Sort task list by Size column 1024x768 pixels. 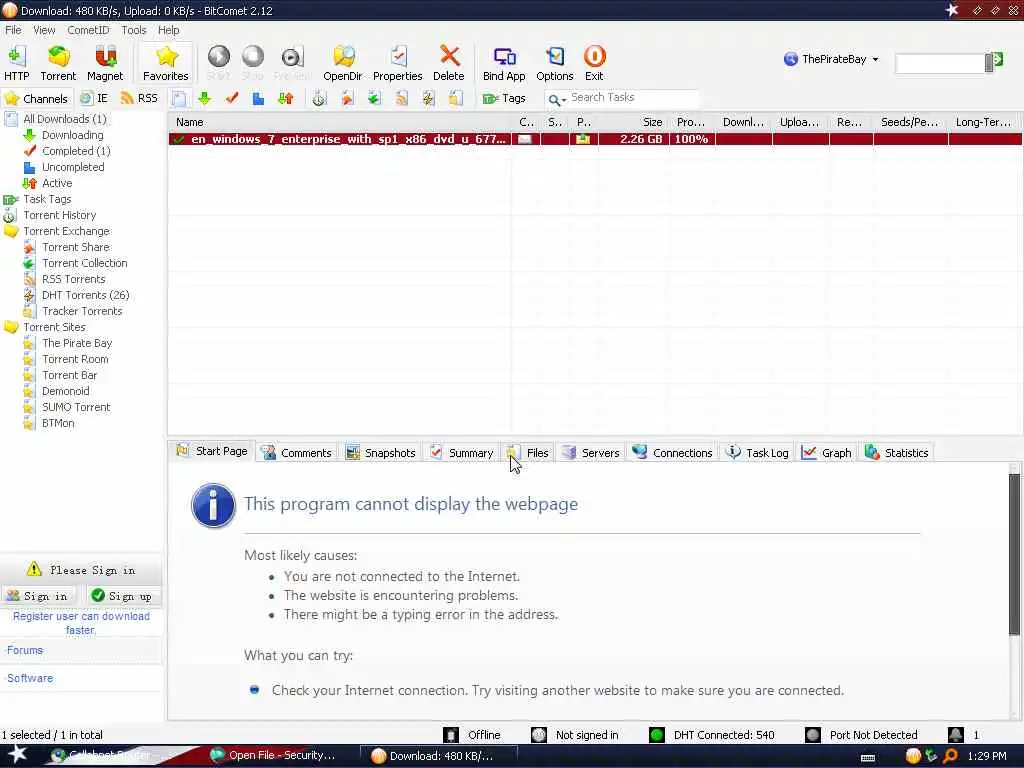pyautogui.click(x=633, y=122)
